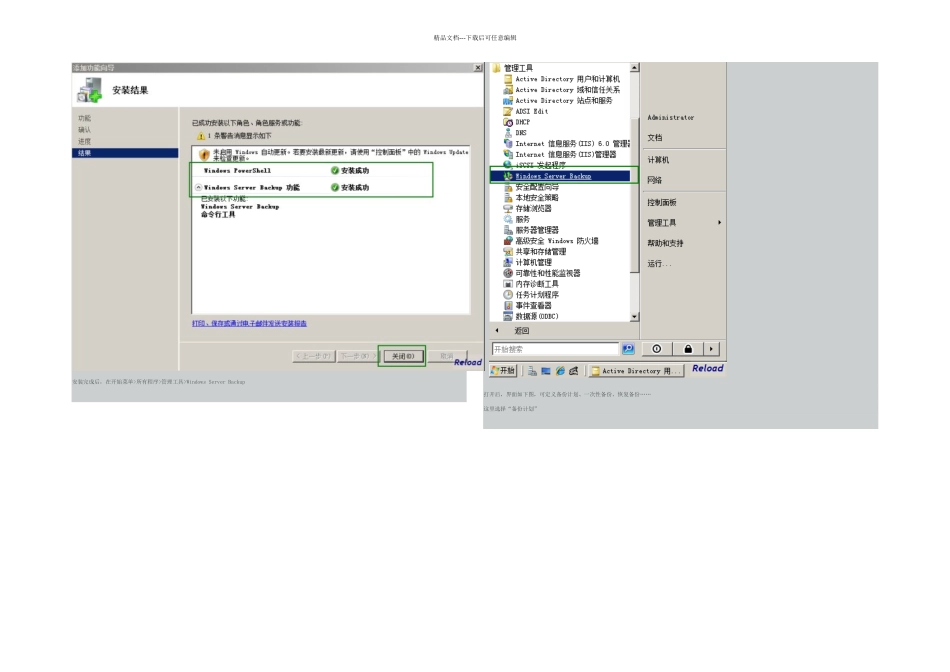Click the Active Directory 用... taskbar button
The image size is (950, 672).
[x=637, y=371]
